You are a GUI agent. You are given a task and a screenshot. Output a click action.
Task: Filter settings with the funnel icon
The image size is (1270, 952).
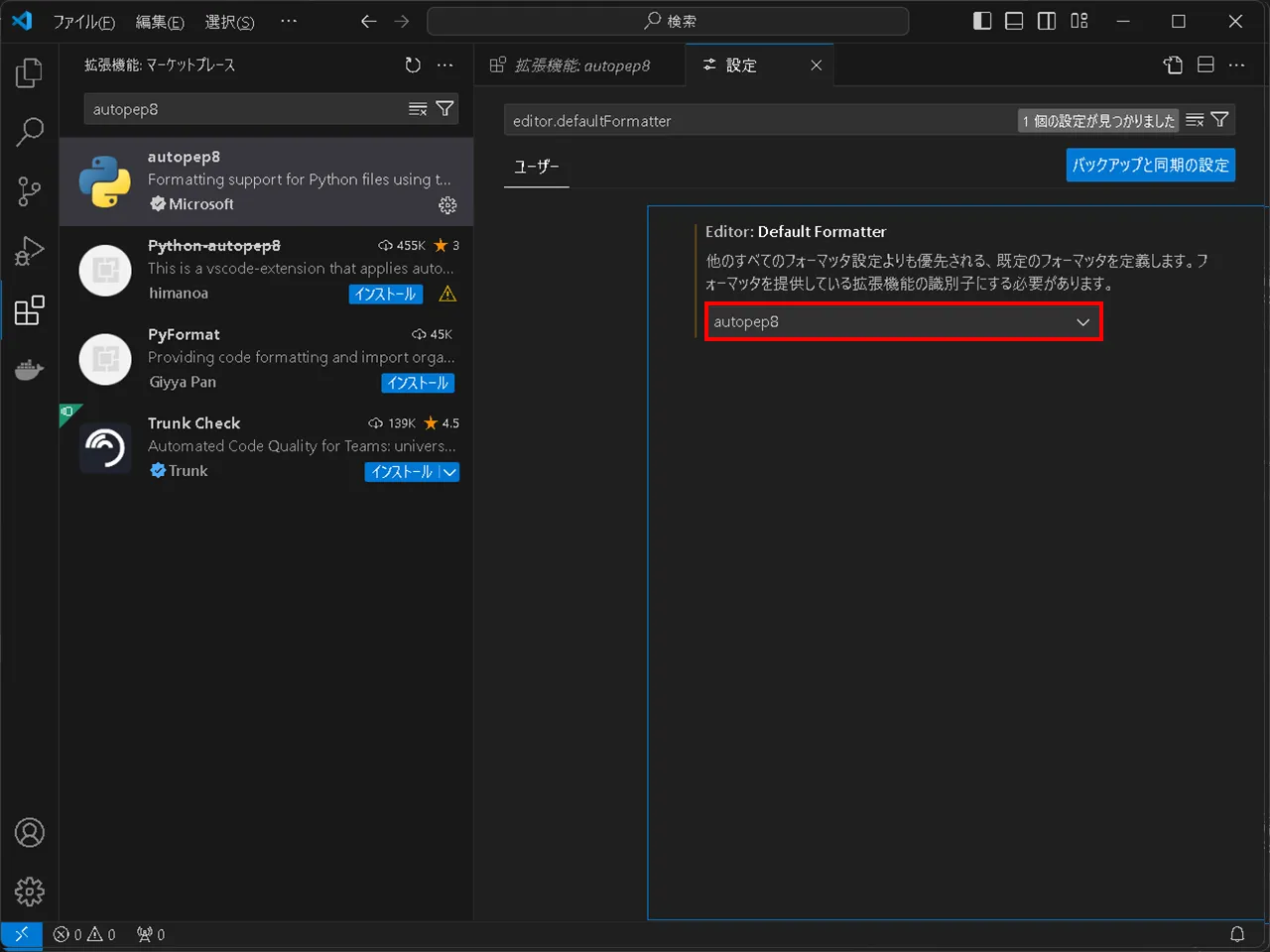pyautogui.click(x=1220, y=120)
